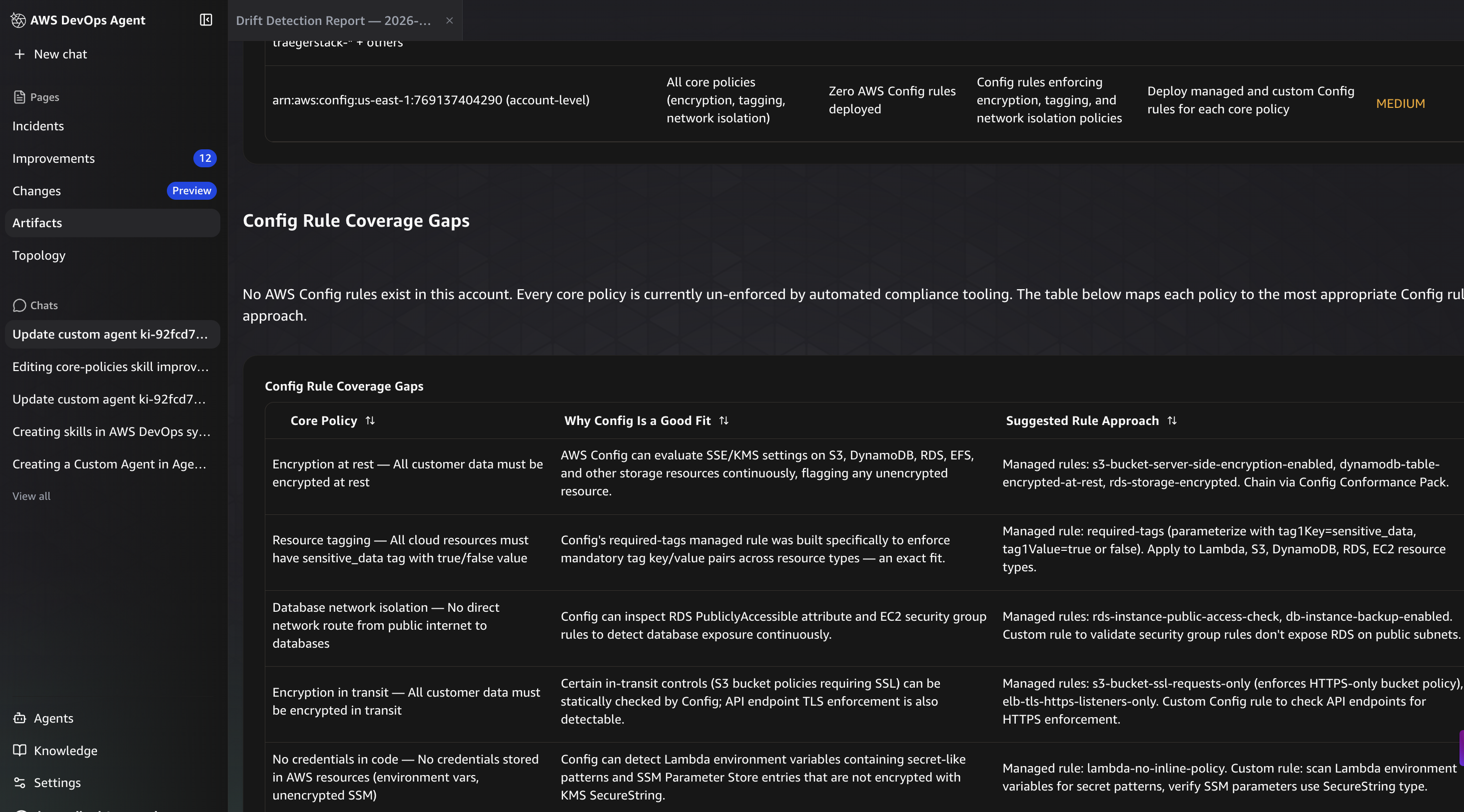Close the Drift Detection Report tab
This screenshot has width=1464, height=812.
pos(450,20)
